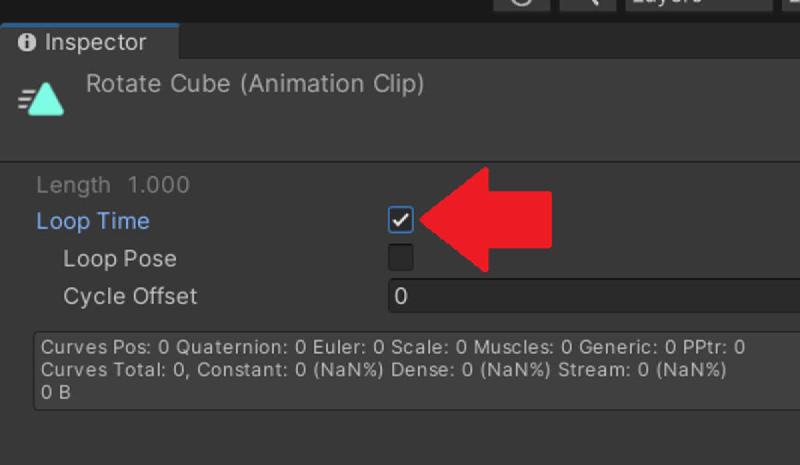Click the Cycle Offset input field
This screenshot has height=465, width=800.
coord(594,296)
